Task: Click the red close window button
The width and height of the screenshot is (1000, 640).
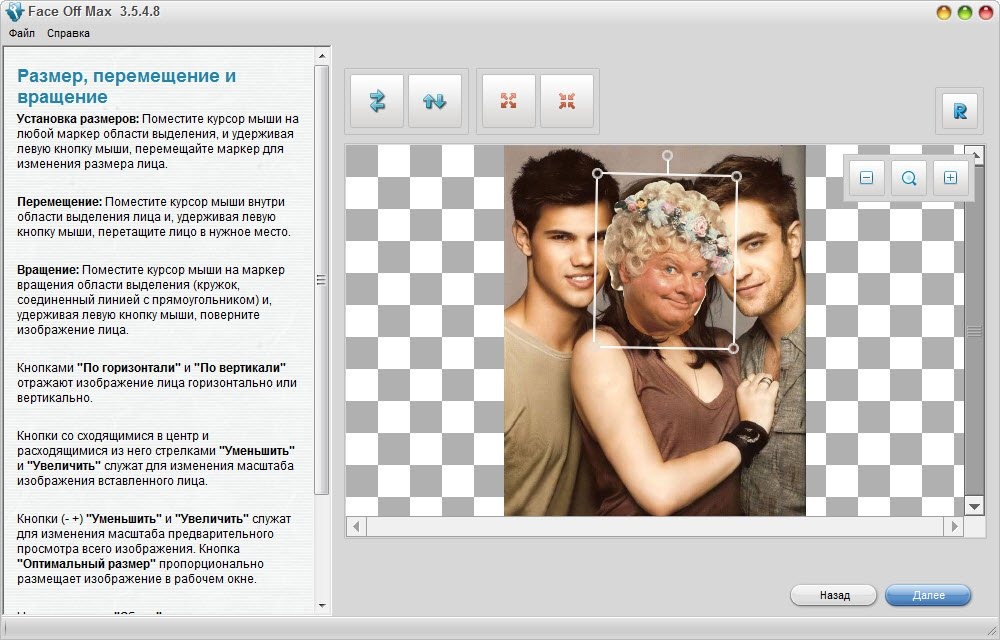Action: tap(986, 12)
